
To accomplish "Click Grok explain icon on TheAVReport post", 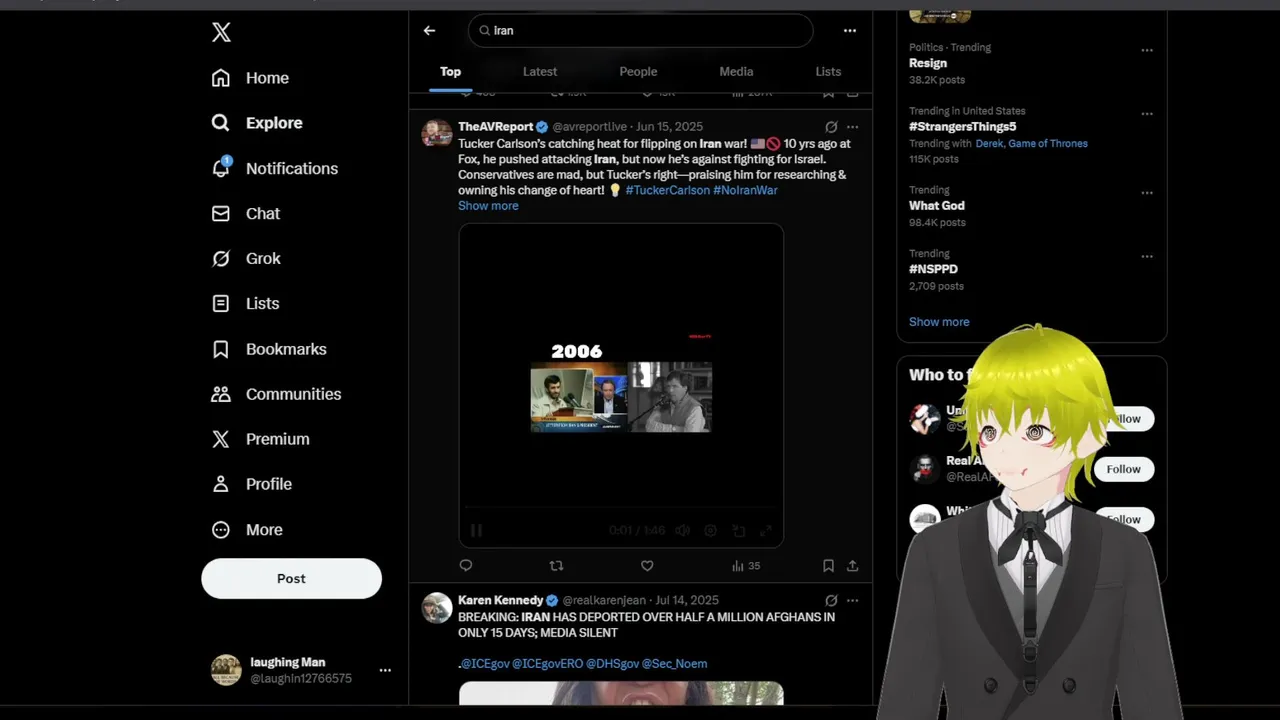I will (x=831, y=127).
